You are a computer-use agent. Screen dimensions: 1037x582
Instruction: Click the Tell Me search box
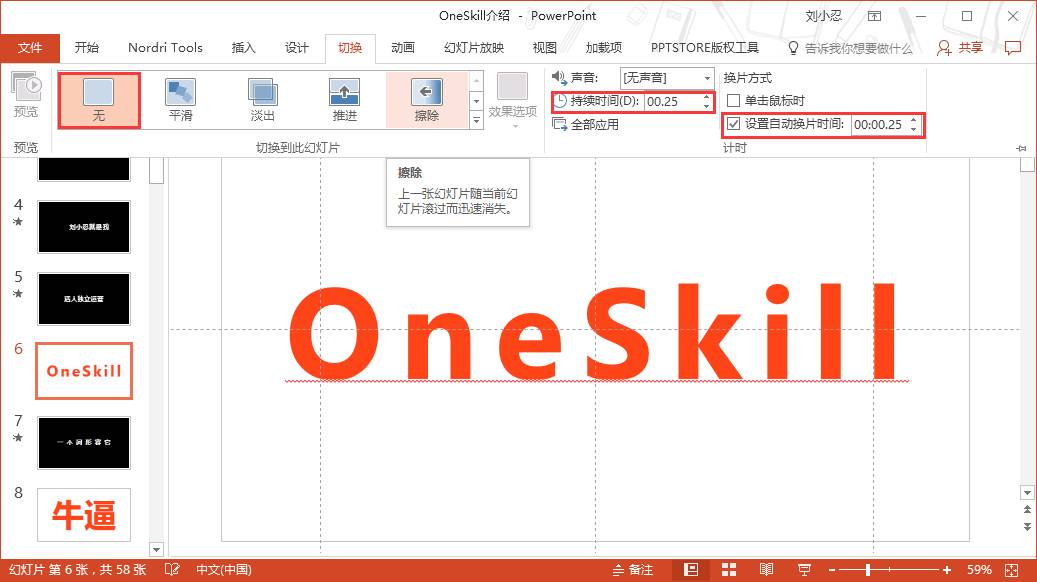[x=858, y=48]
